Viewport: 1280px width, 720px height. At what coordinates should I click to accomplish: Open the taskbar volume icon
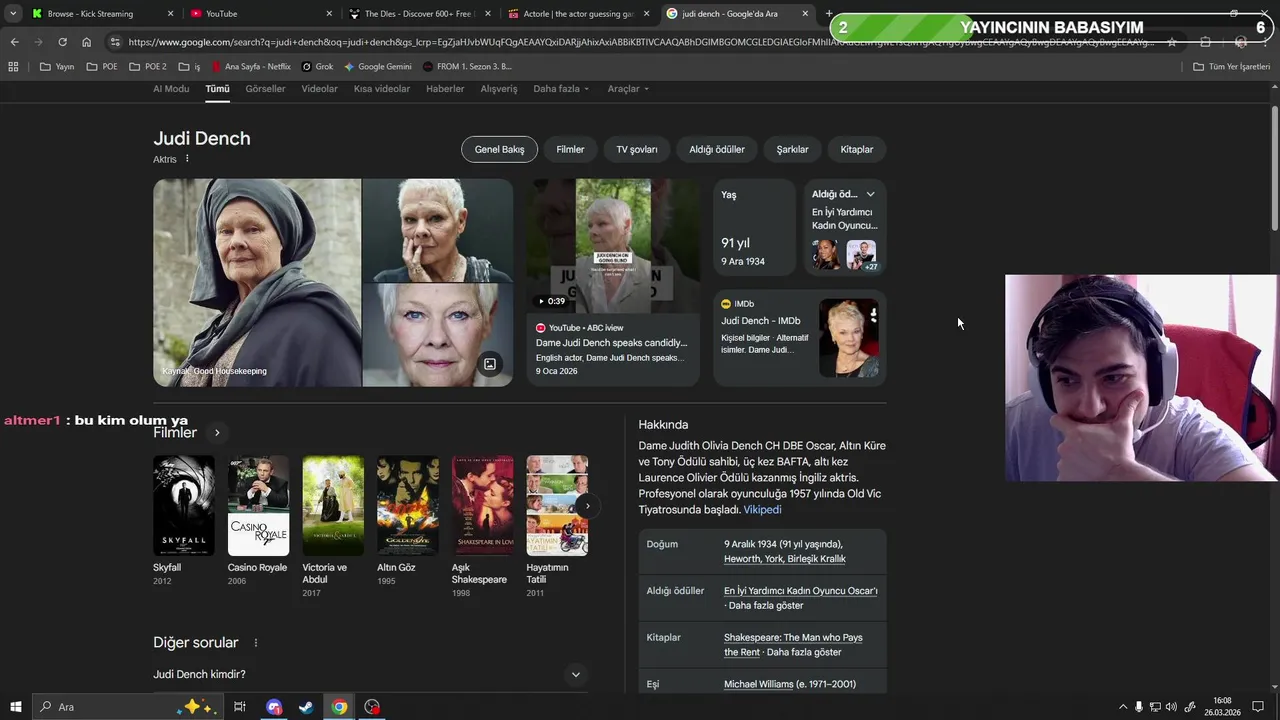click(1171, 707)
